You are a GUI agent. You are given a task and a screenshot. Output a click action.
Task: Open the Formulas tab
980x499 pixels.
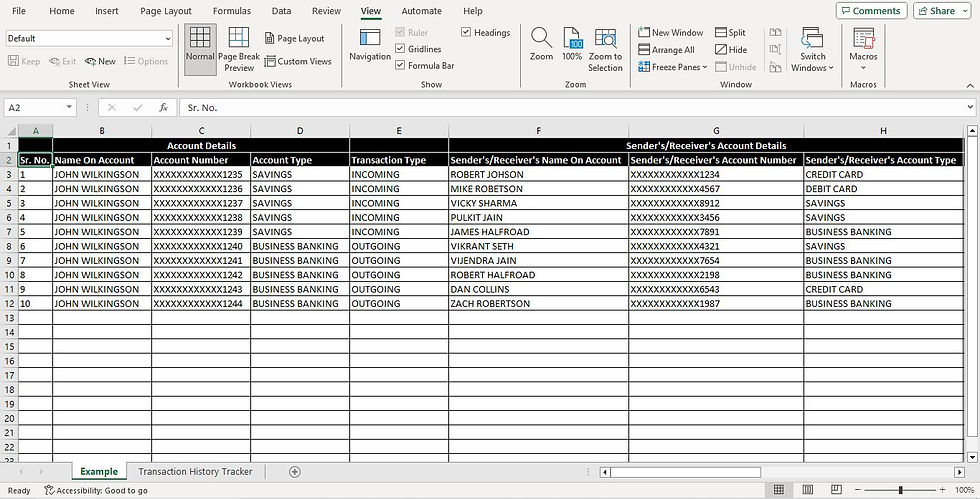[232, 11]
